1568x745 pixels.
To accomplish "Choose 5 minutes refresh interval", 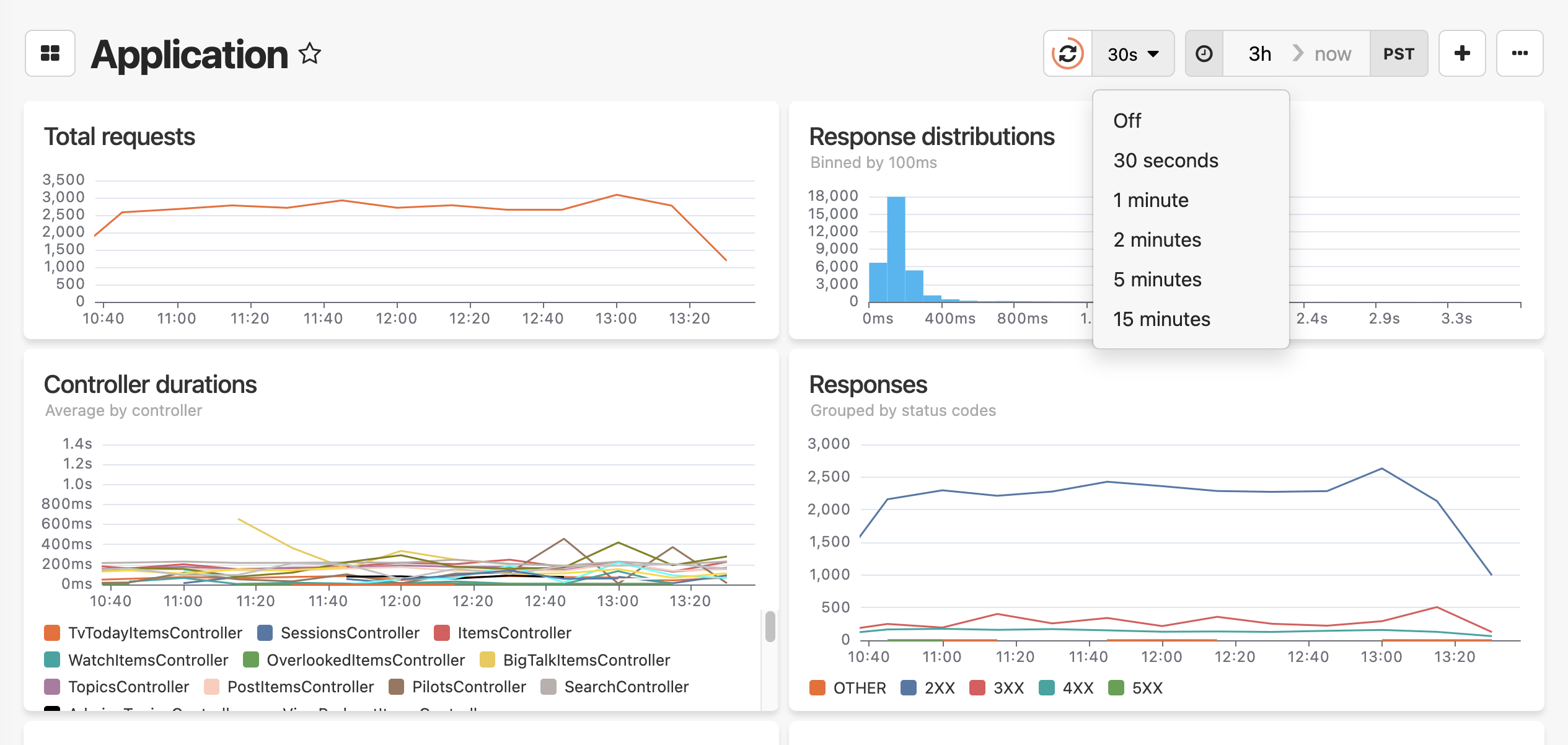I will [x=1158, y=280].
